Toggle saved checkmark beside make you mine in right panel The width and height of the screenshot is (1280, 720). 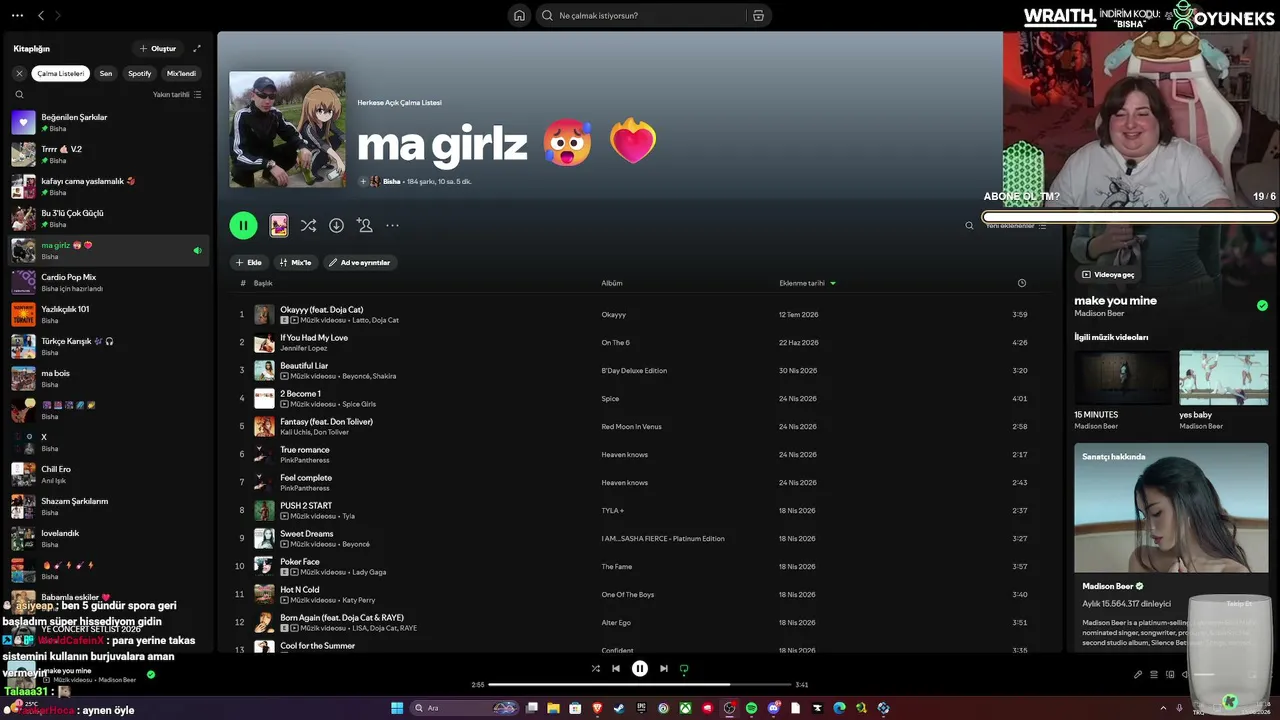[x=1262, y=306]
